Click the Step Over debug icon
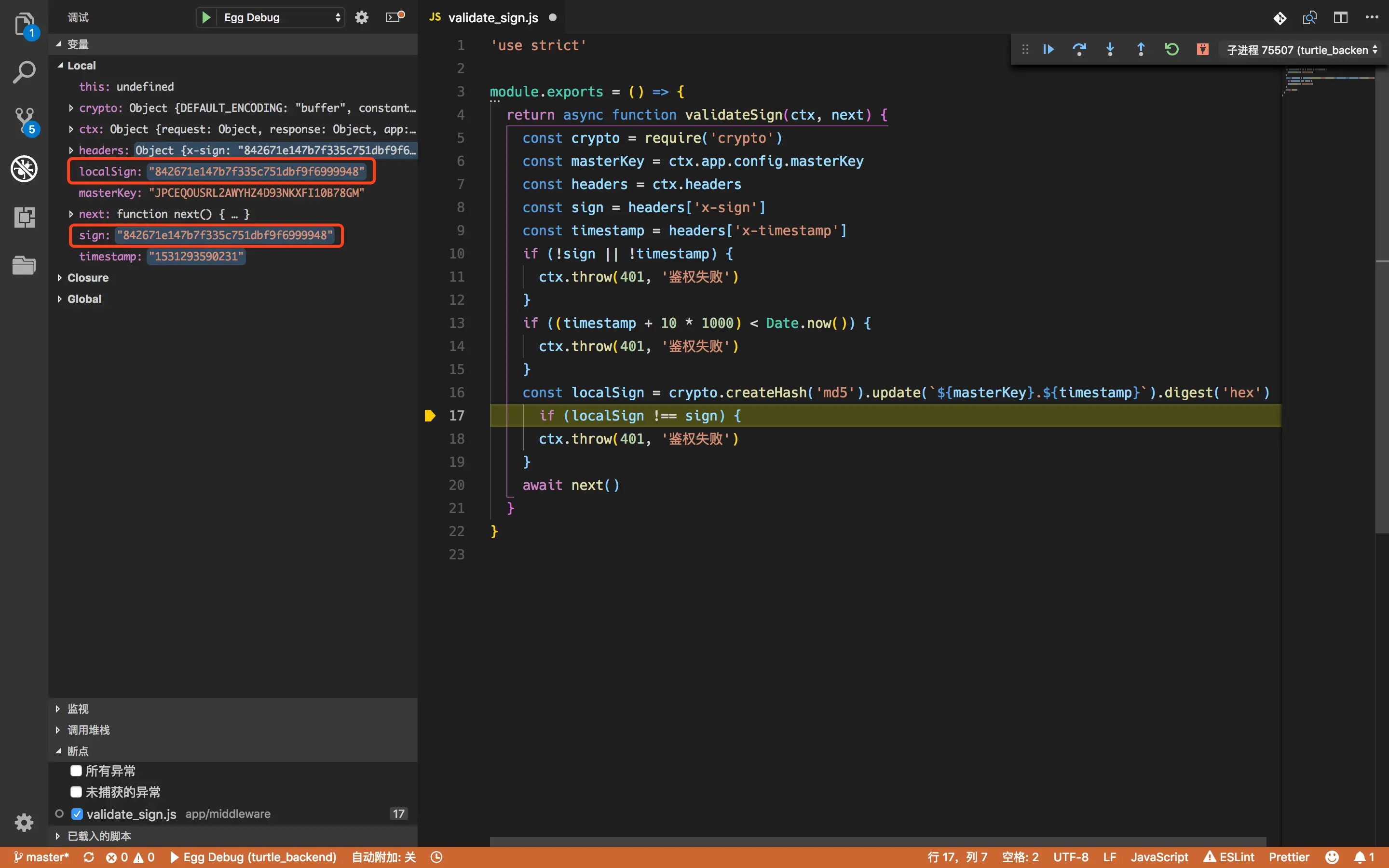 1079,49
